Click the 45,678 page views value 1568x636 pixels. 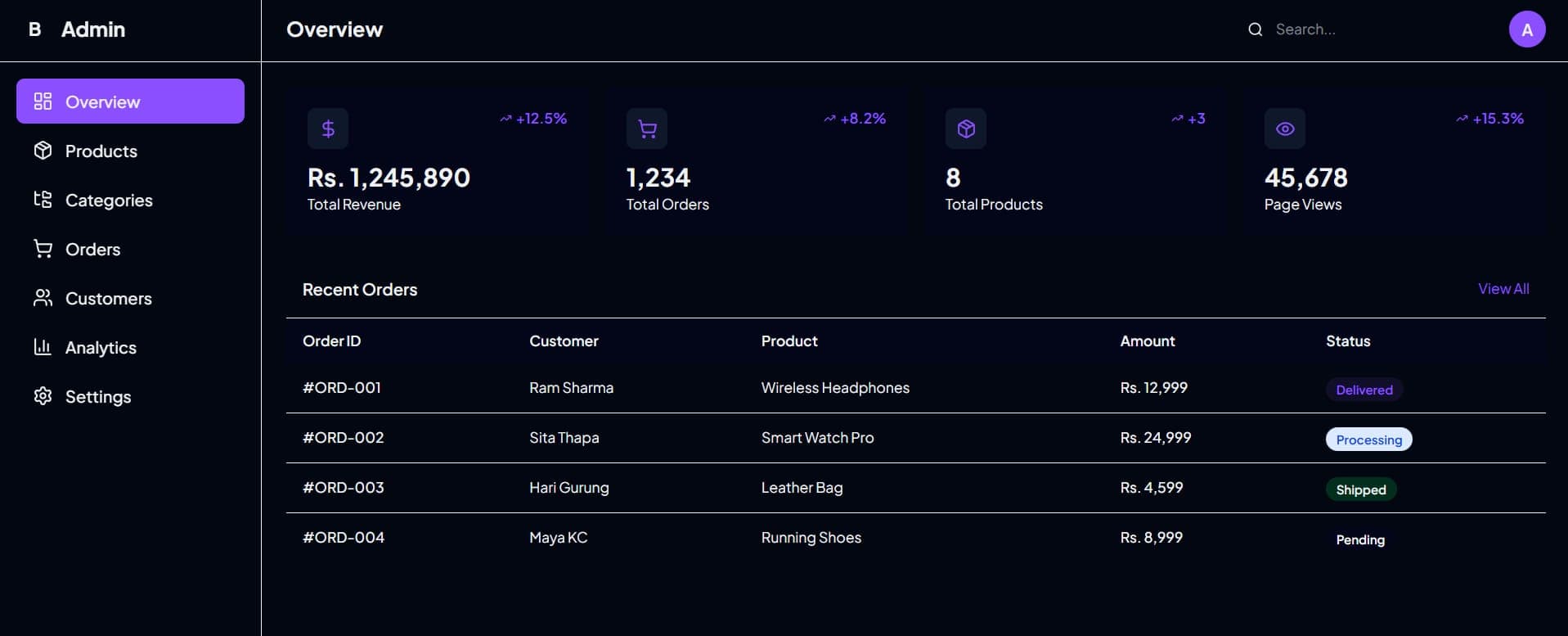point(1305,178)
